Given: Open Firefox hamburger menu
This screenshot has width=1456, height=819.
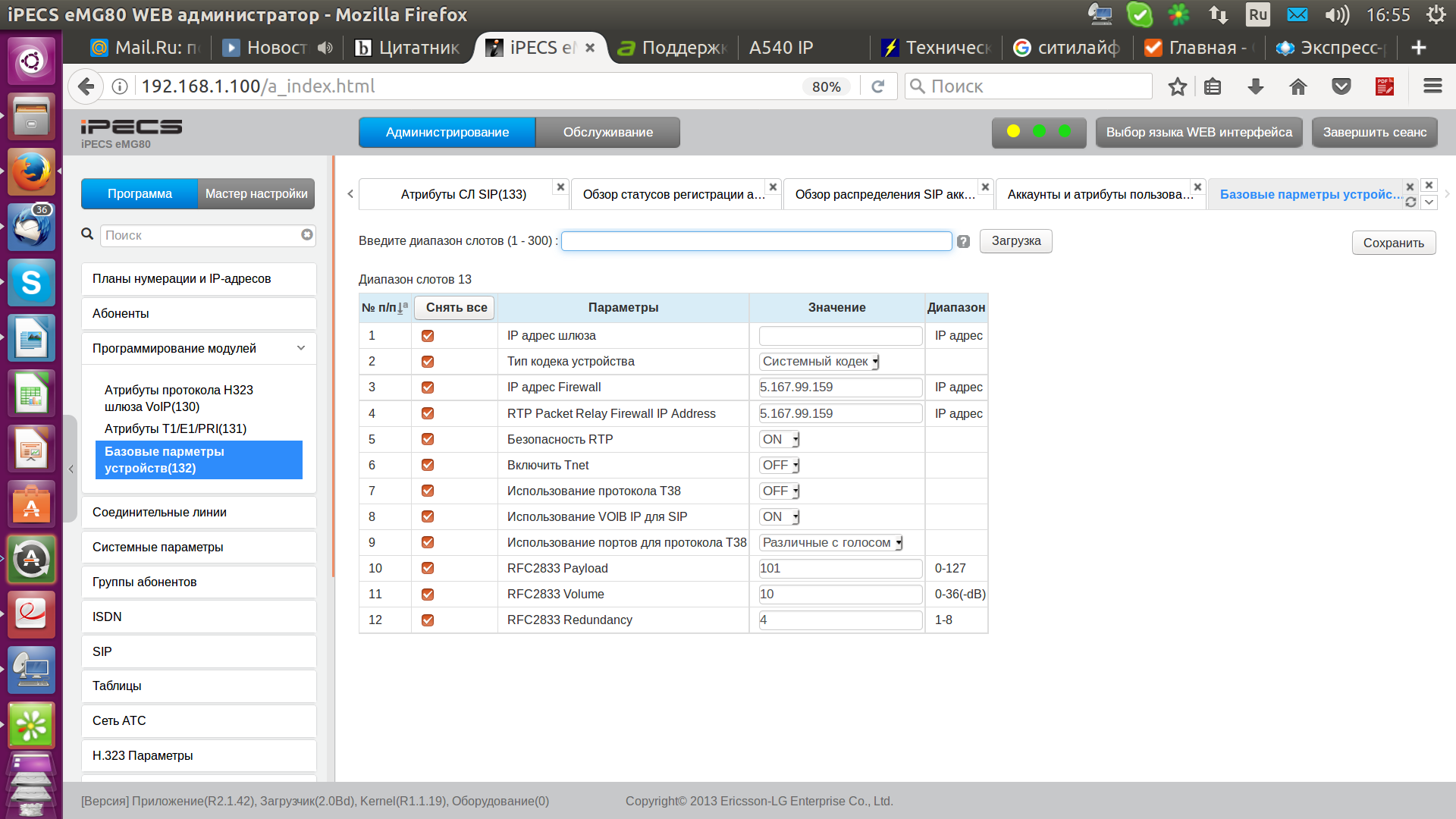Looking at the screenshot, I should (x=1432, y=86).
